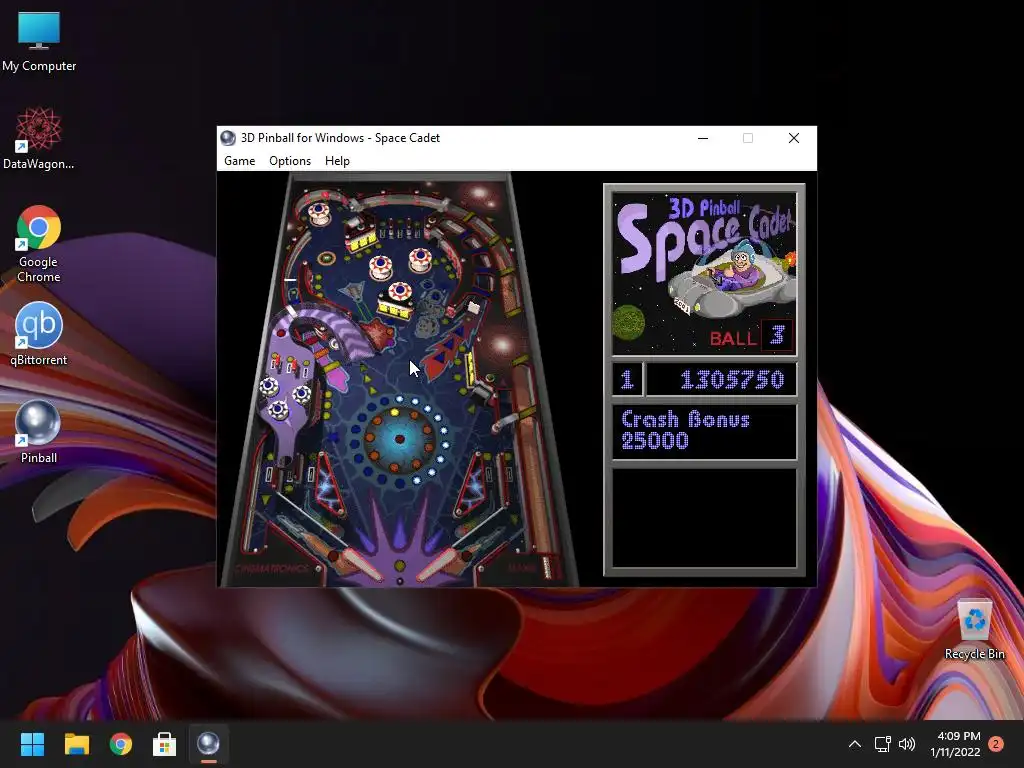1024x768 pixels.
Task: Select the DataWagon desktop shortcut
Action: 39,138
